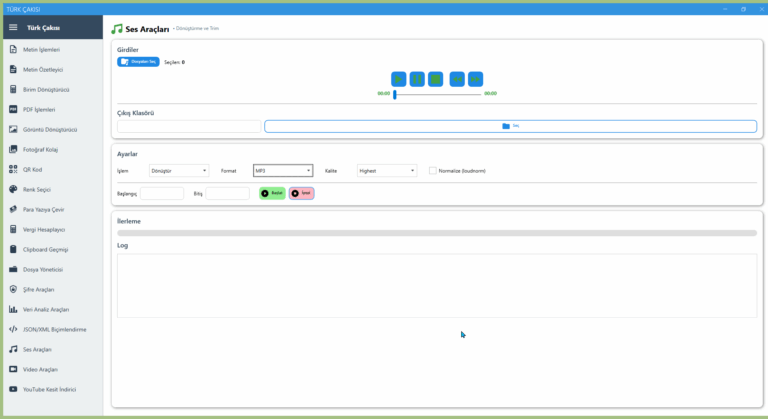
Task: Click the blue Dosyaları Seç button
Action: (138, 62)
